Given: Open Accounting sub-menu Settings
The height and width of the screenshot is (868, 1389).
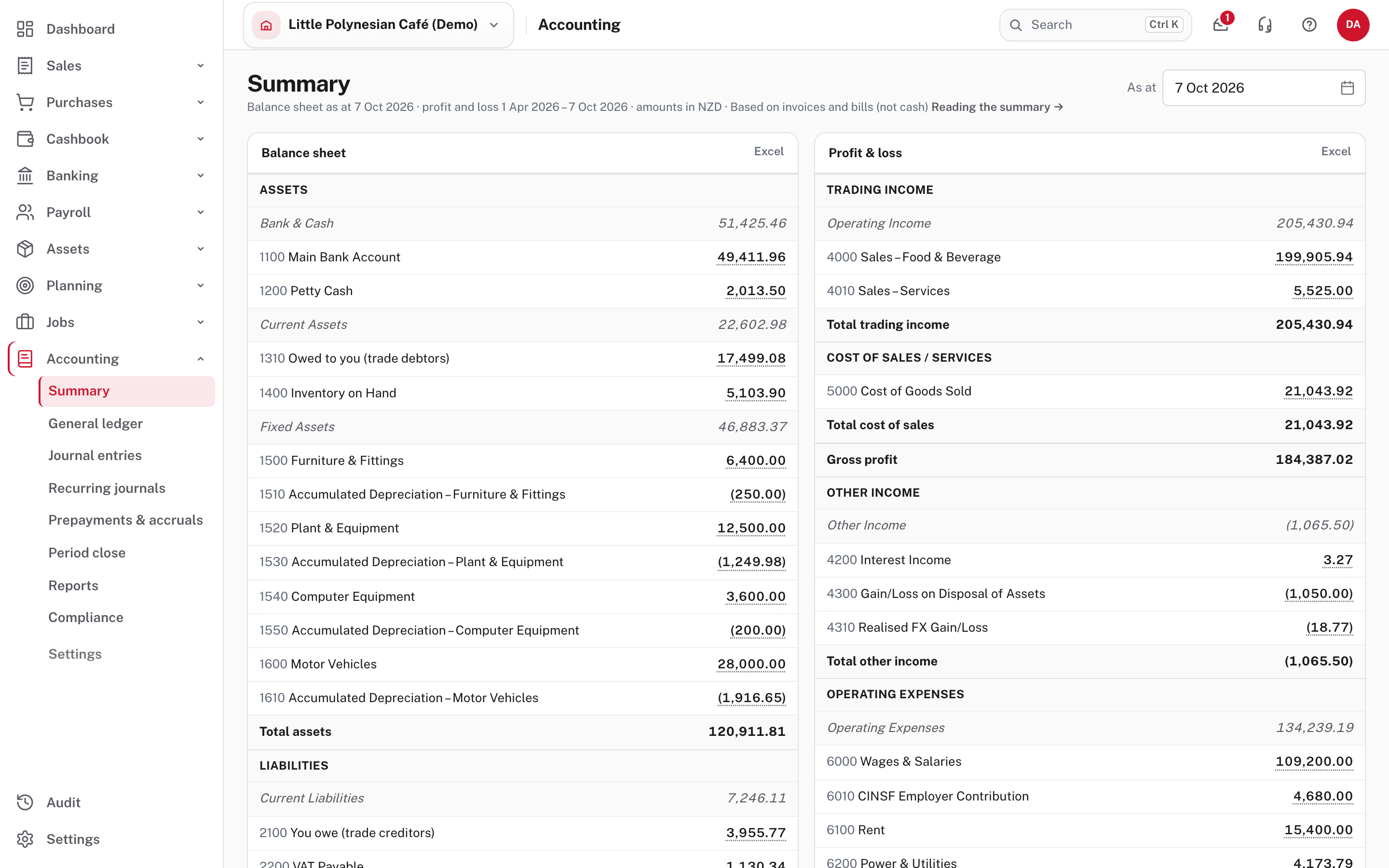Looking at the screenshot, I should 75,654.
